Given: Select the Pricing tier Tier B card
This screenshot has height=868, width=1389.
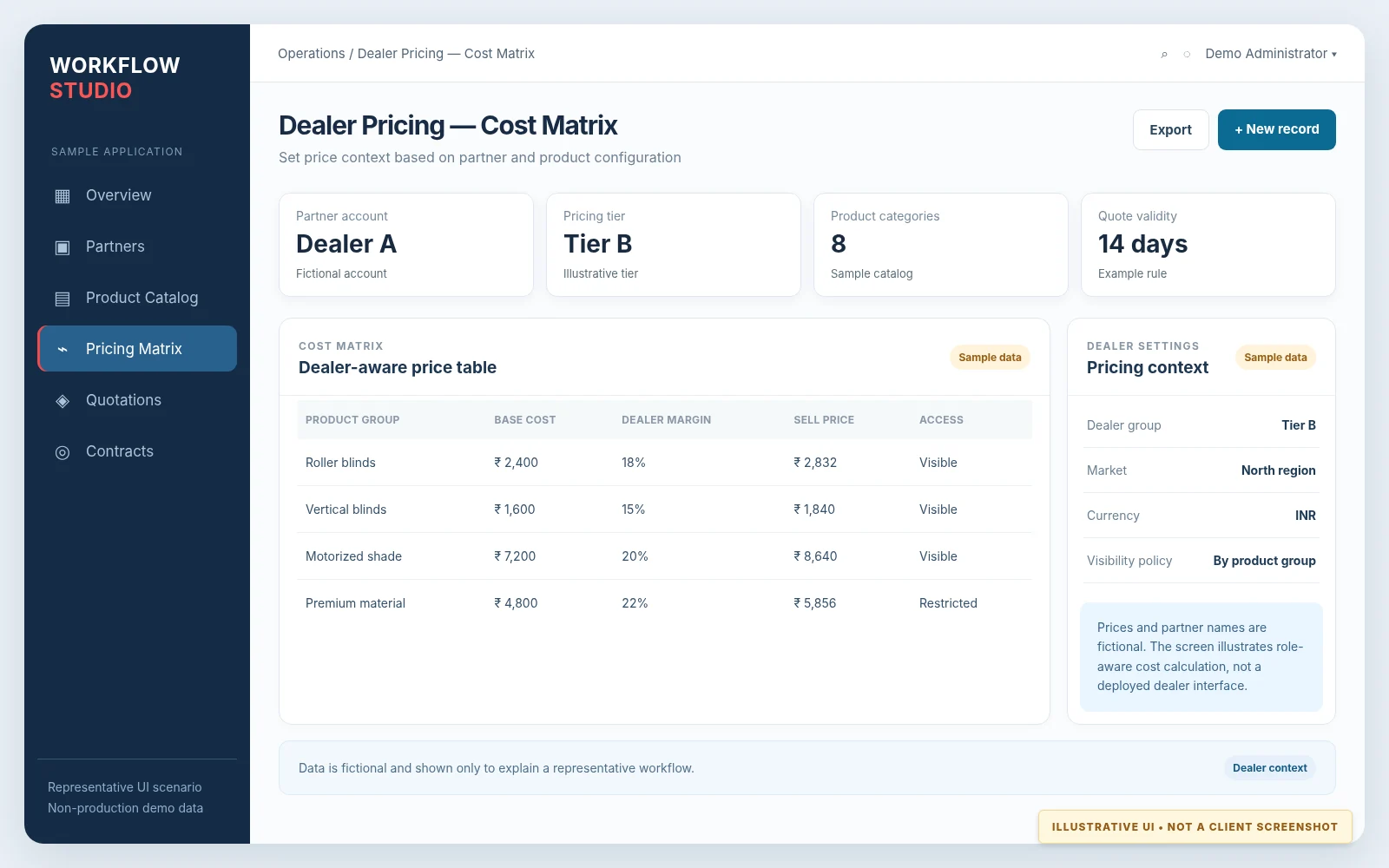Looking at the screenshot, I should (x=674, y=245).
